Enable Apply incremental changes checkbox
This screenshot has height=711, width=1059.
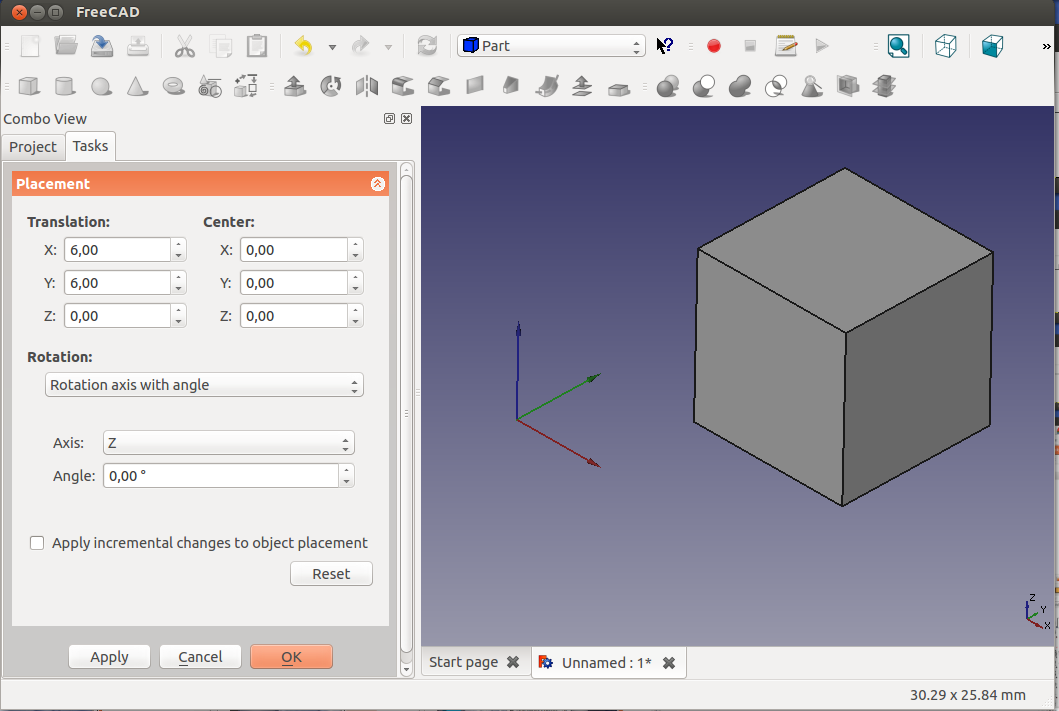click(37, 543)
